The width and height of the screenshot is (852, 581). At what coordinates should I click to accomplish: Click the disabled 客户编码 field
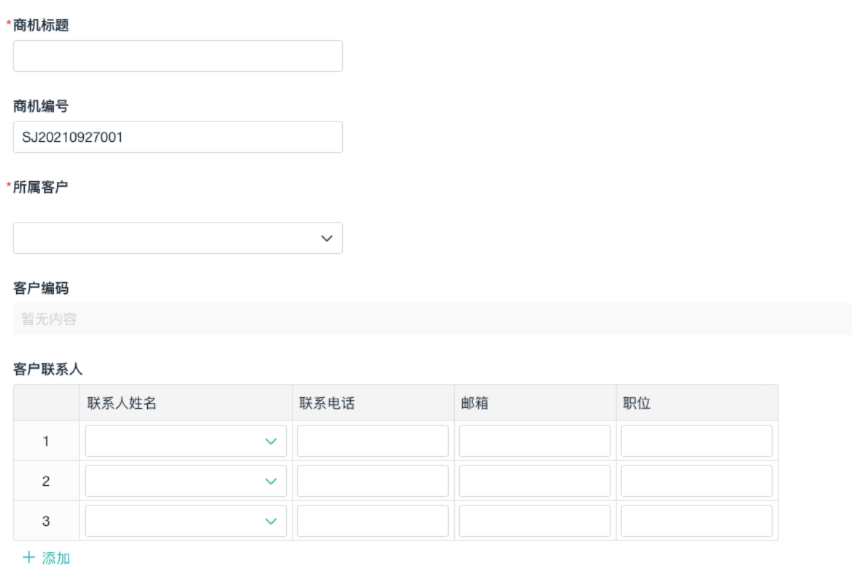click(x=432, y=320)
